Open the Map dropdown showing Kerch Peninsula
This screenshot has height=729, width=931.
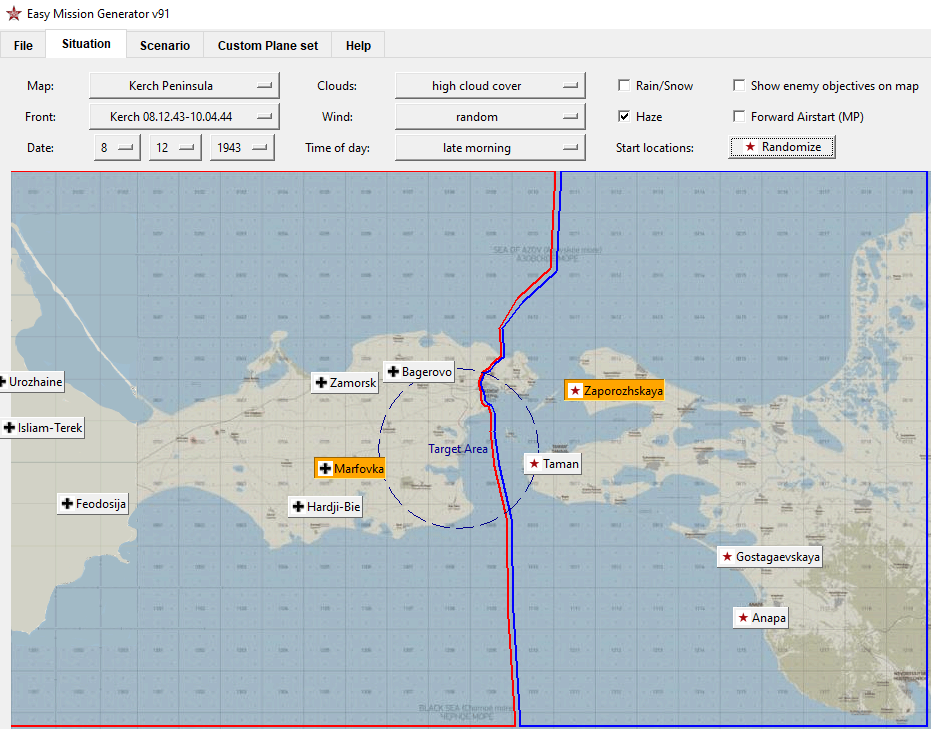(x=184, y=85)
